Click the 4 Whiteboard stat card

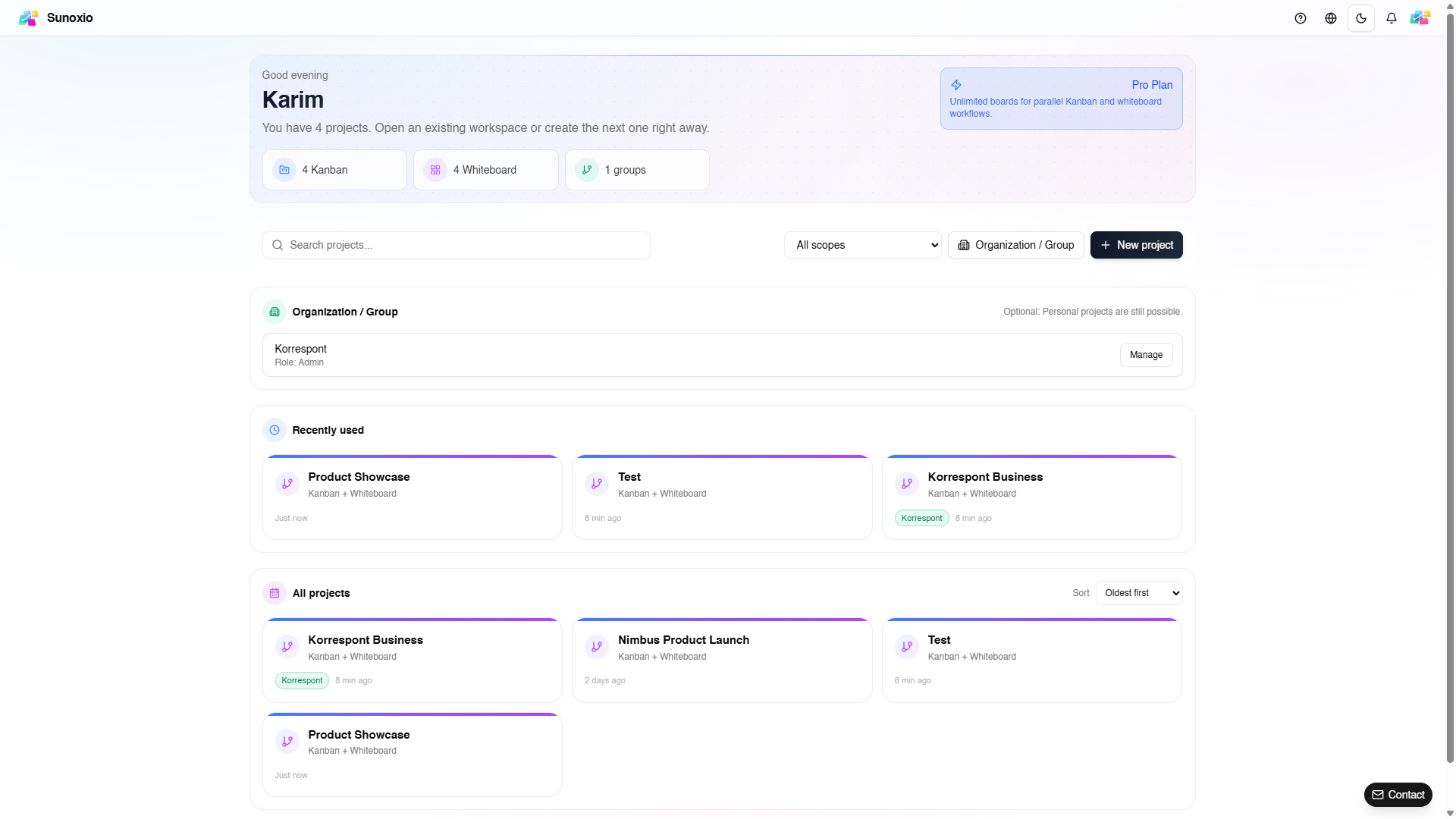tap(485, 170)
